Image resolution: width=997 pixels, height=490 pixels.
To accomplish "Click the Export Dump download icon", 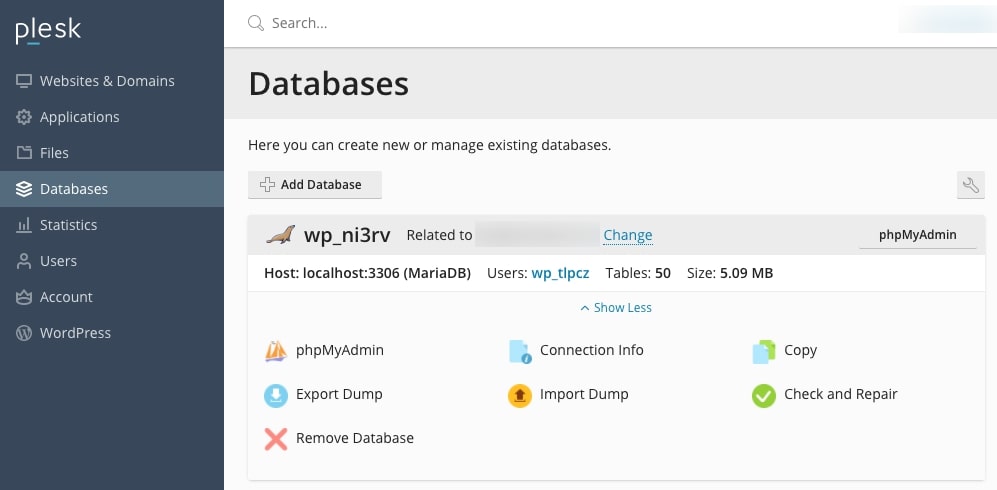I will coord(276,395).
